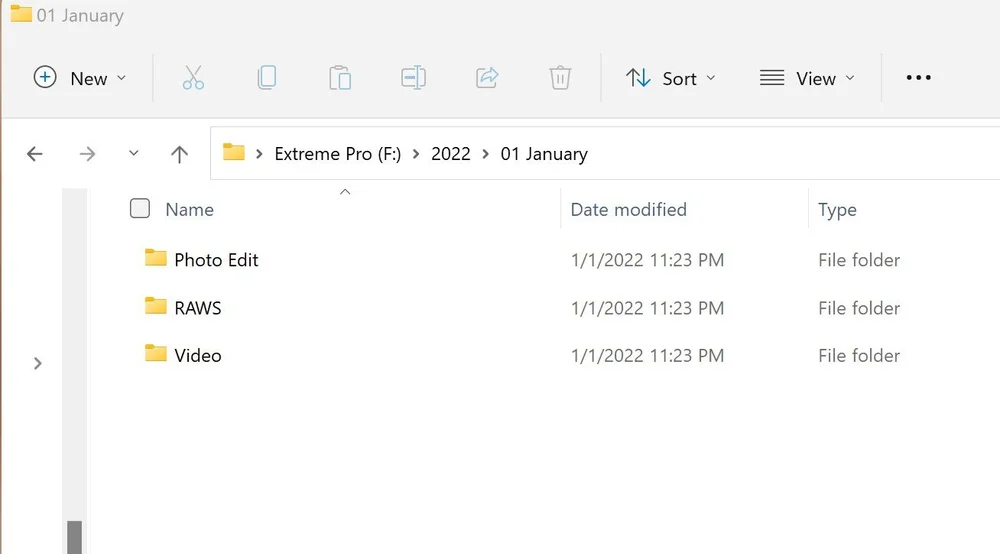Click Video File folder type cell
1000x554 pixels.
[x=859, y=356]
